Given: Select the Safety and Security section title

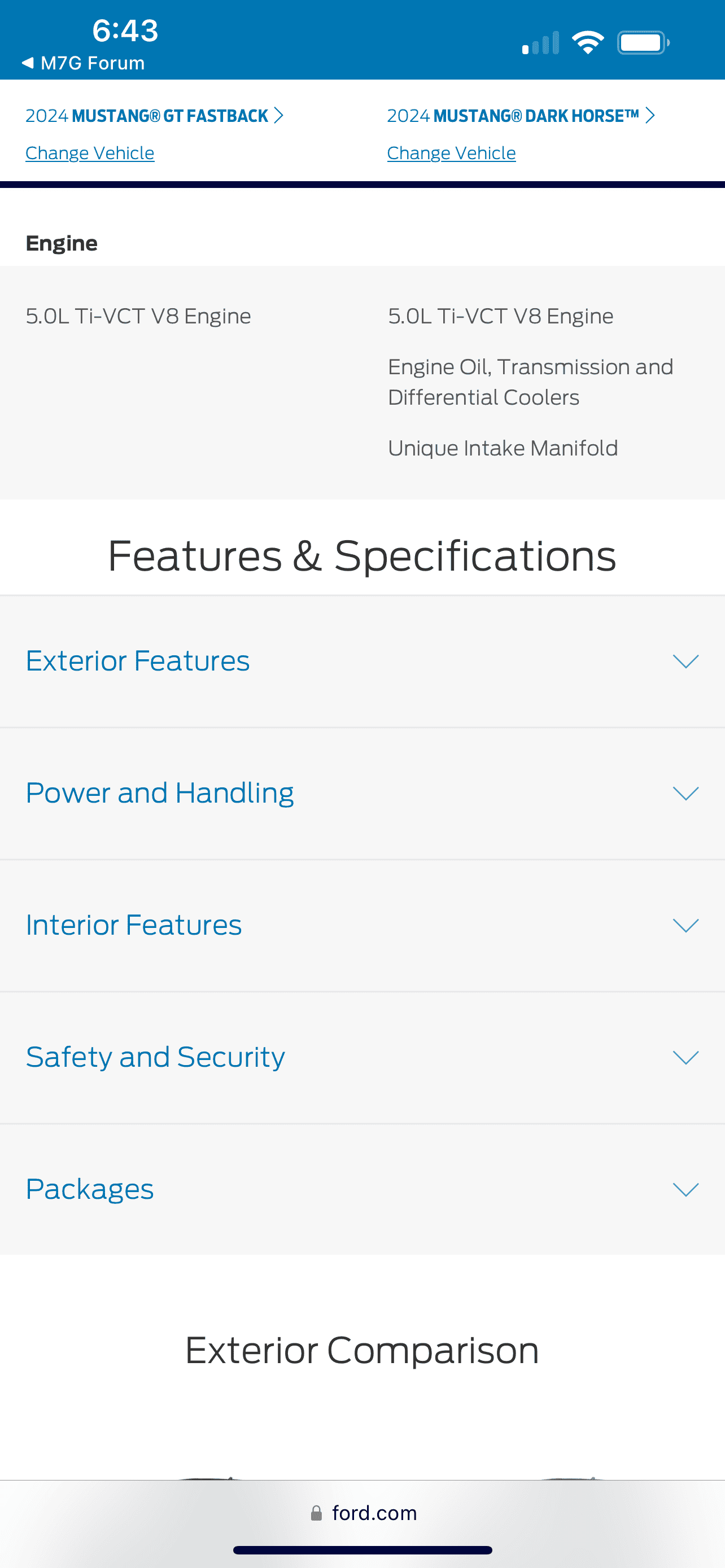Looking at the screenshot, I should 155,1057.
